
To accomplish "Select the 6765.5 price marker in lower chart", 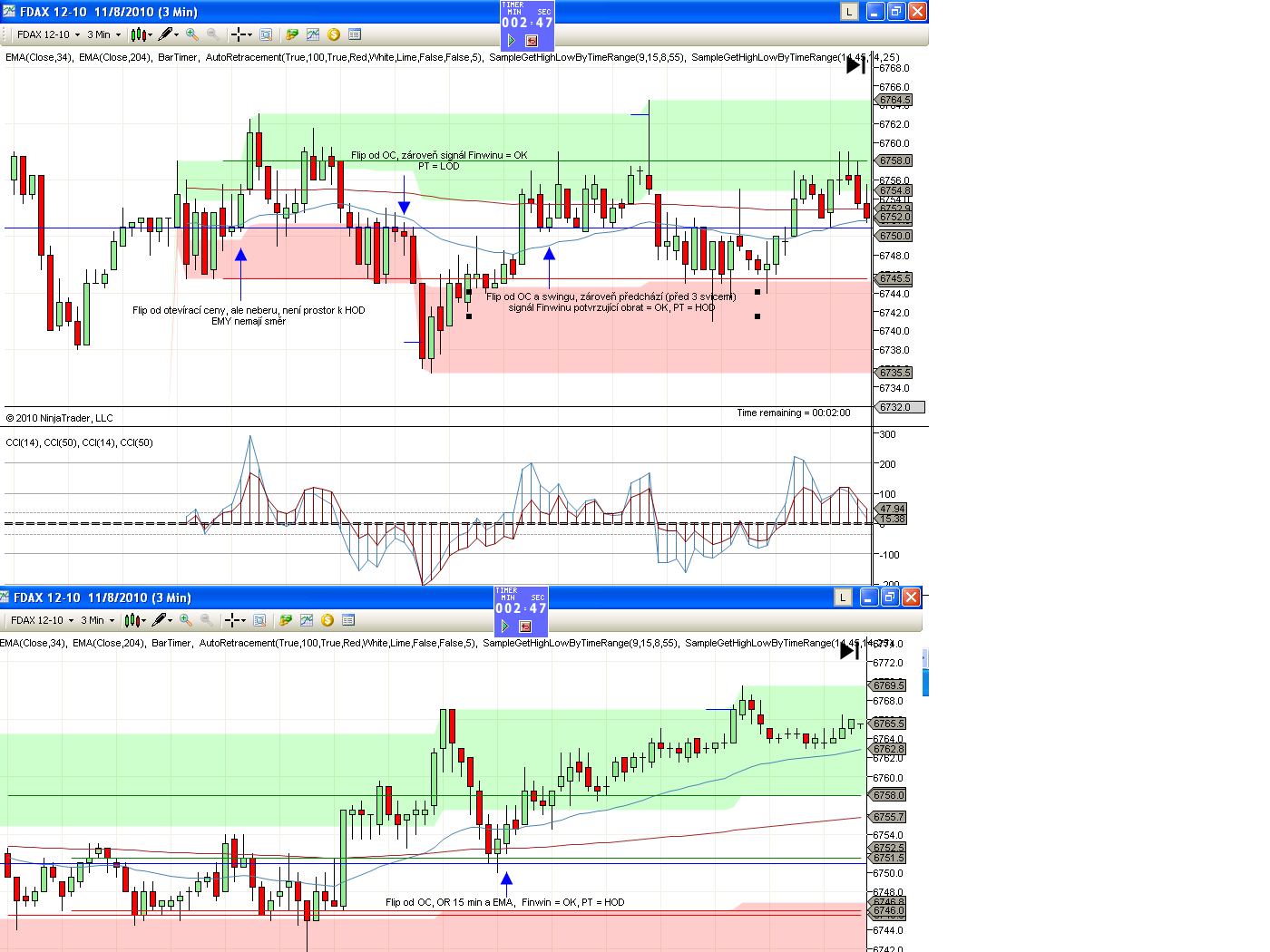I will click(888, 724).
